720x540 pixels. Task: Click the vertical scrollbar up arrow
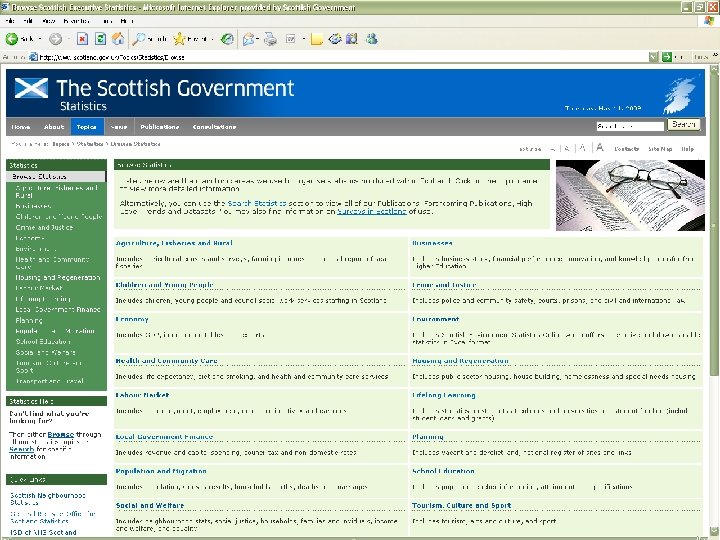click(x=714, y=69)
